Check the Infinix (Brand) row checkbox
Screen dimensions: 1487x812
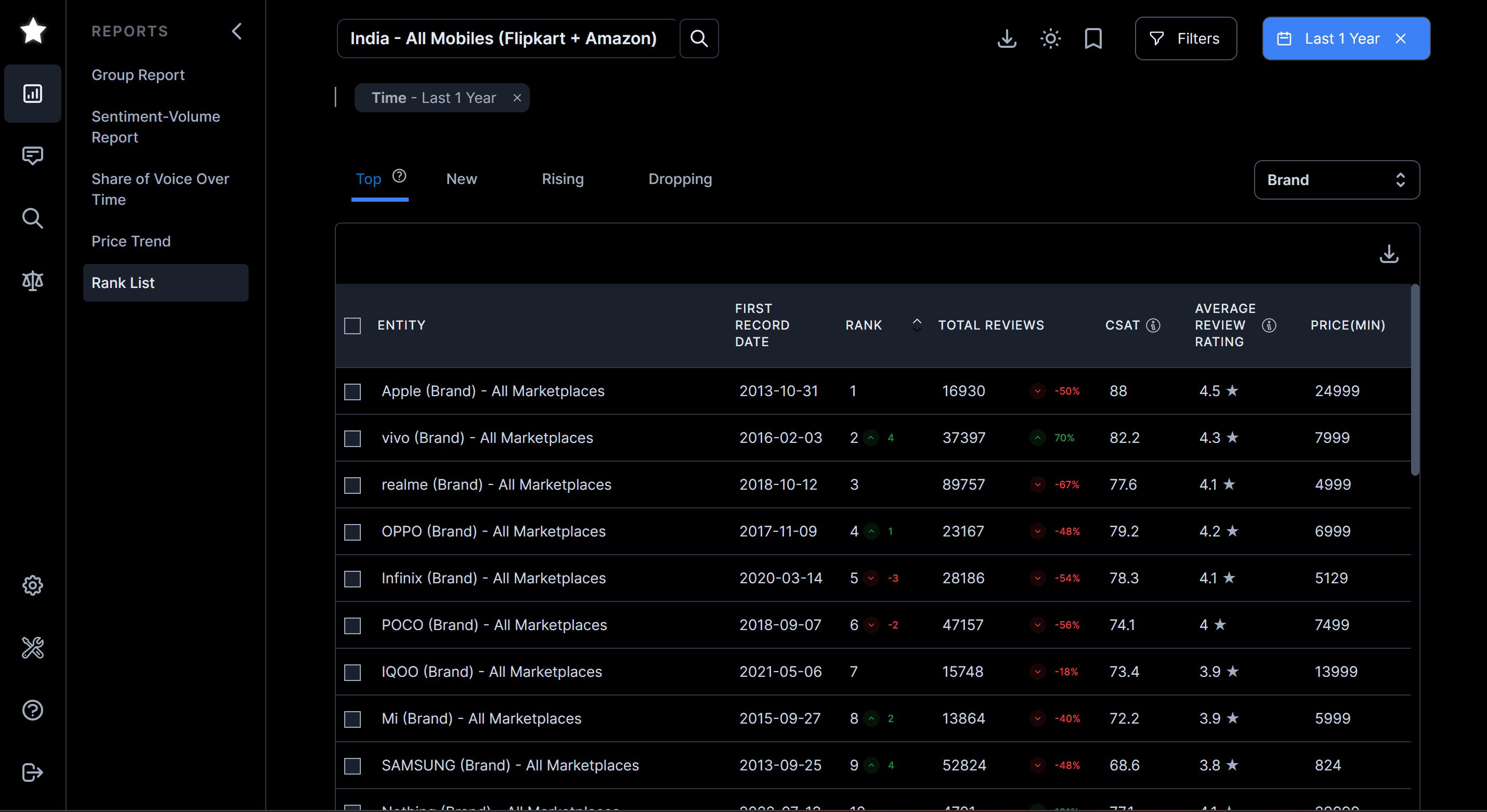click(x=352, y=579)
